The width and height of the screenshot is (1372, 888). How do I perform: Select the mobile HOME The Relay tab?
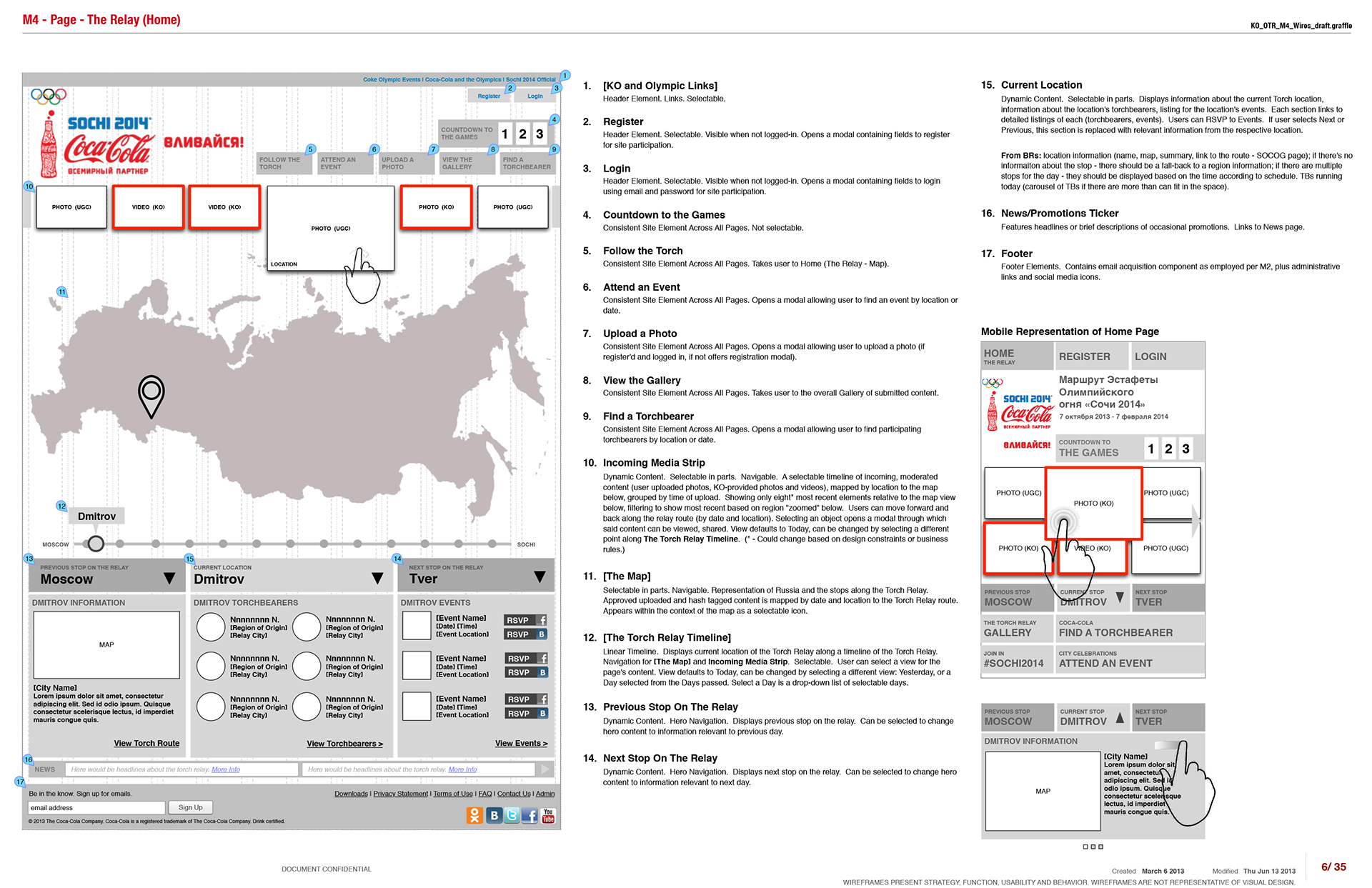coord(1018,356)
